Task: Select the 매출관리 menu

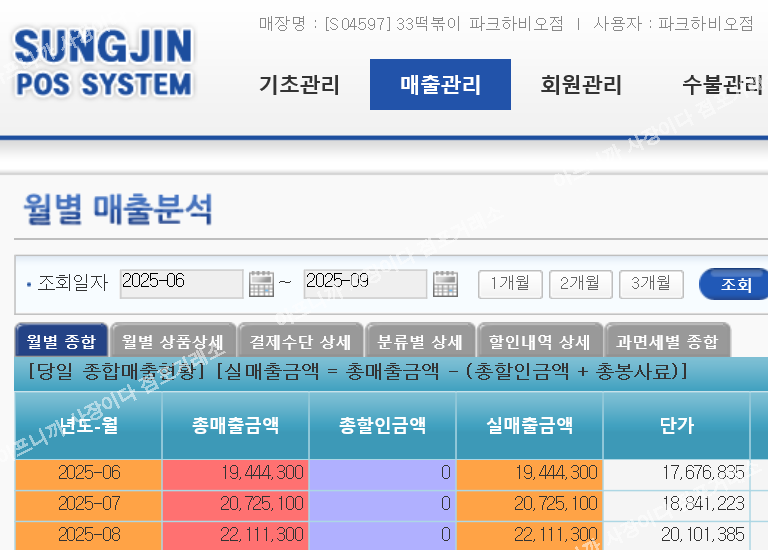Action: [x=440, y=85]
